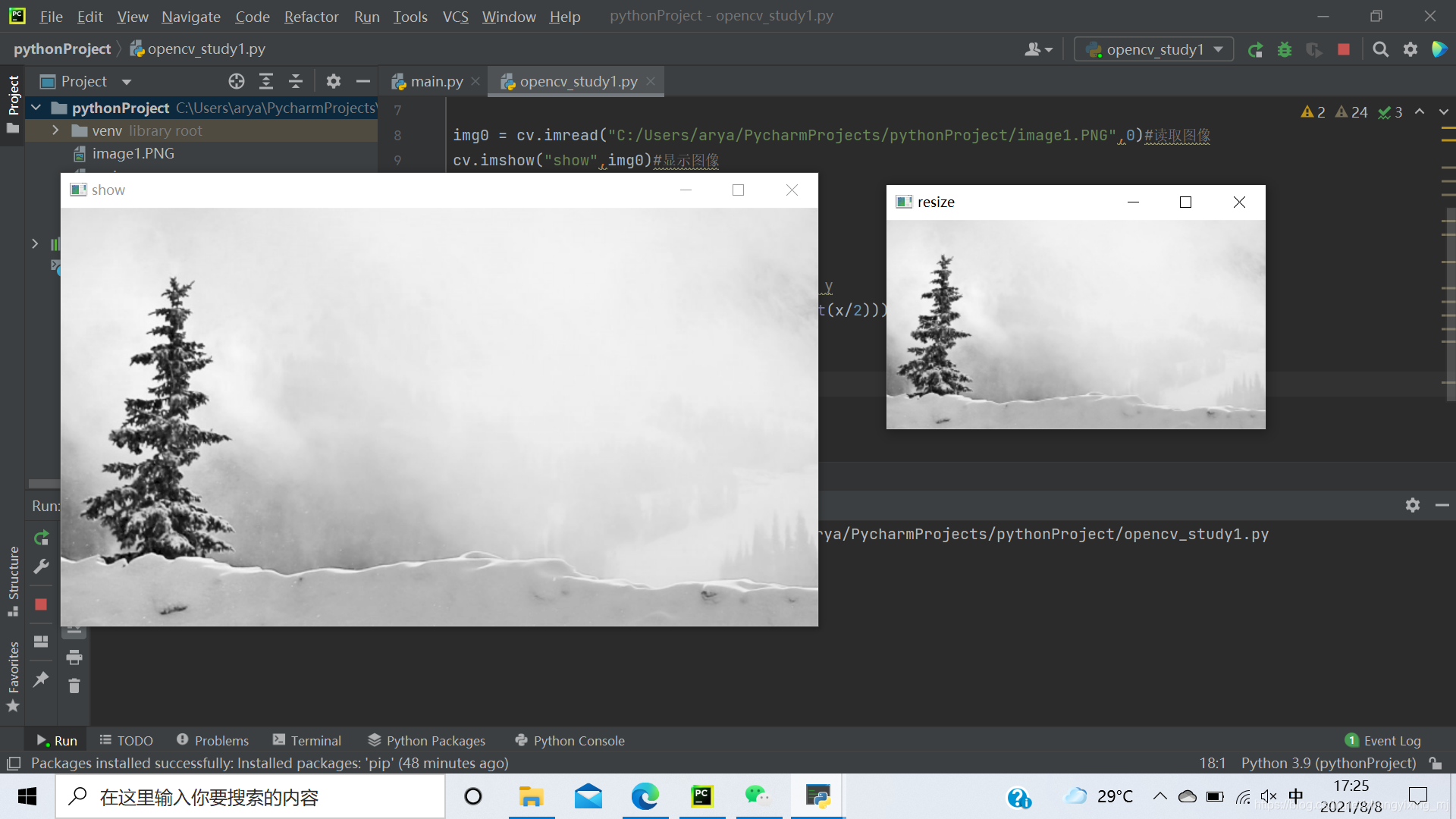Image resolution: width=1456 pixels, height=819 pixels.
Task: Toggle the Project tool window sidebar tab
Action: tap(13, 96)
